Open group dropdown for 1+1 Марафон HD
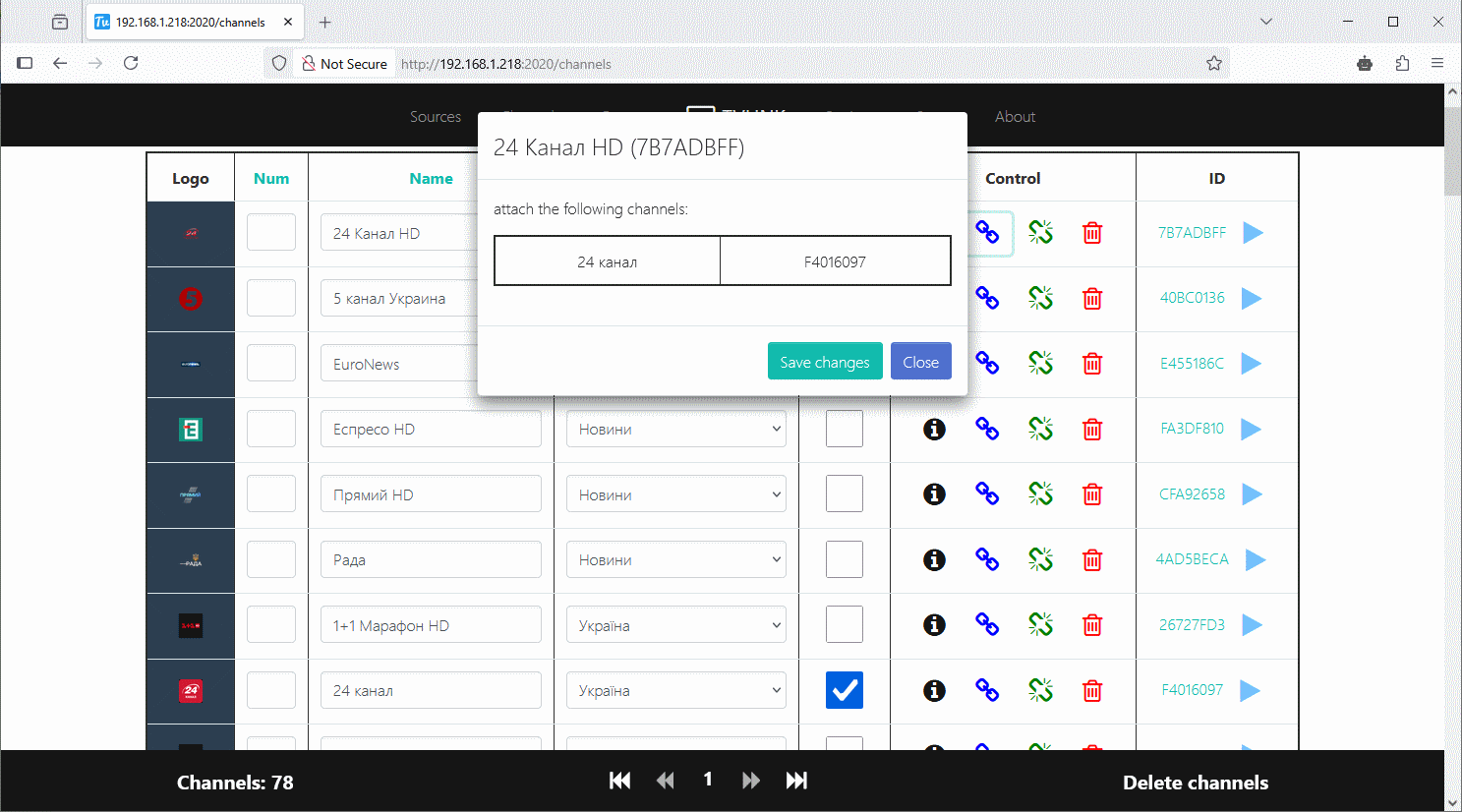 coord(676,625)
